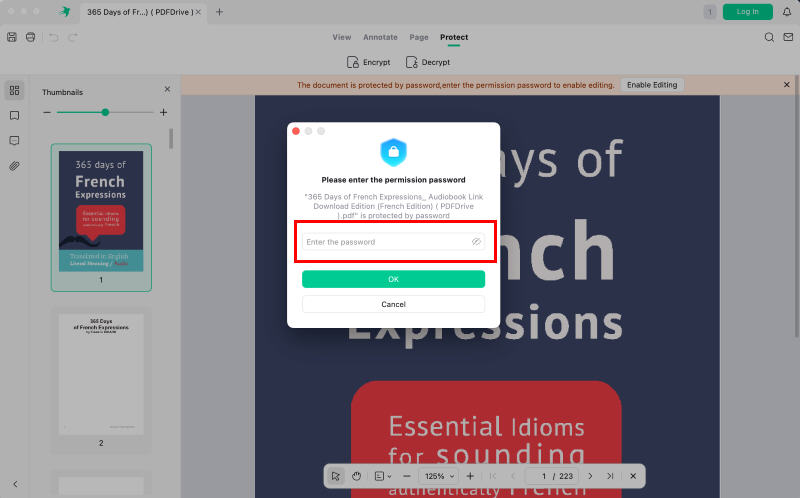Click the Enter the password field
Screen dimensions: 800x498
point(385,242)
